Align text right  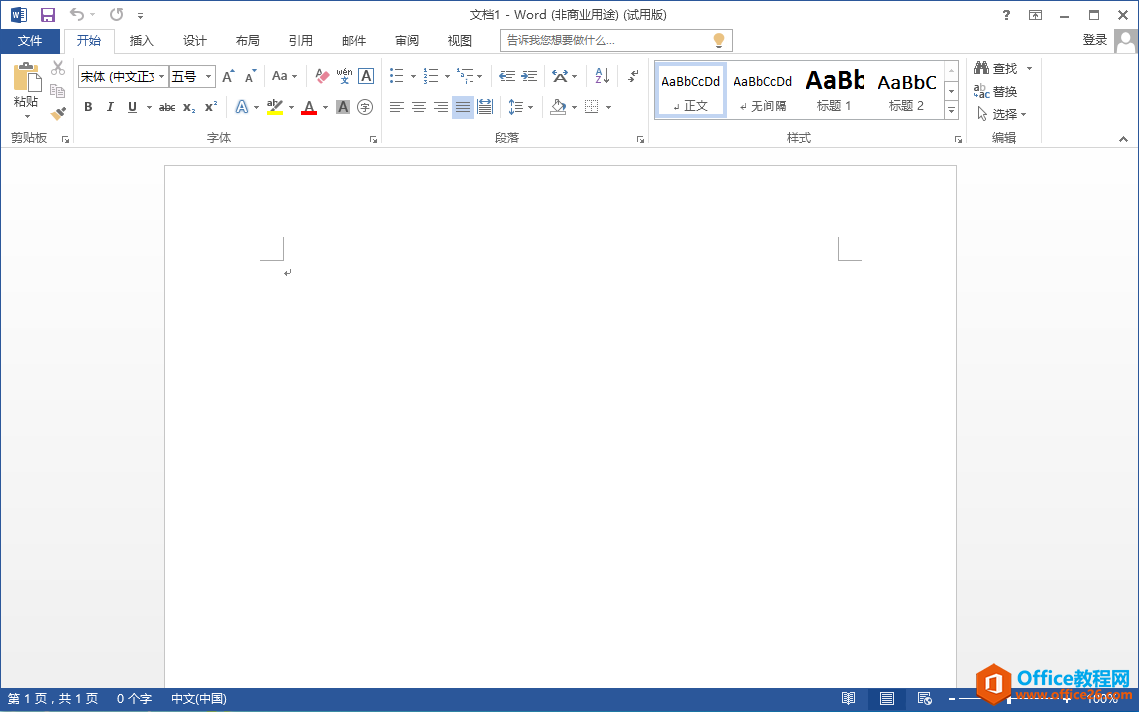[441, 107]
